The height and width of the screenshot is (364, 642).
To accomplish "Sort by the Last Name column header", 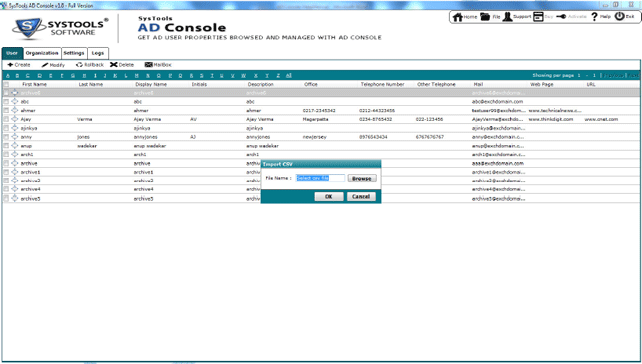I will [x=90, y=84].
